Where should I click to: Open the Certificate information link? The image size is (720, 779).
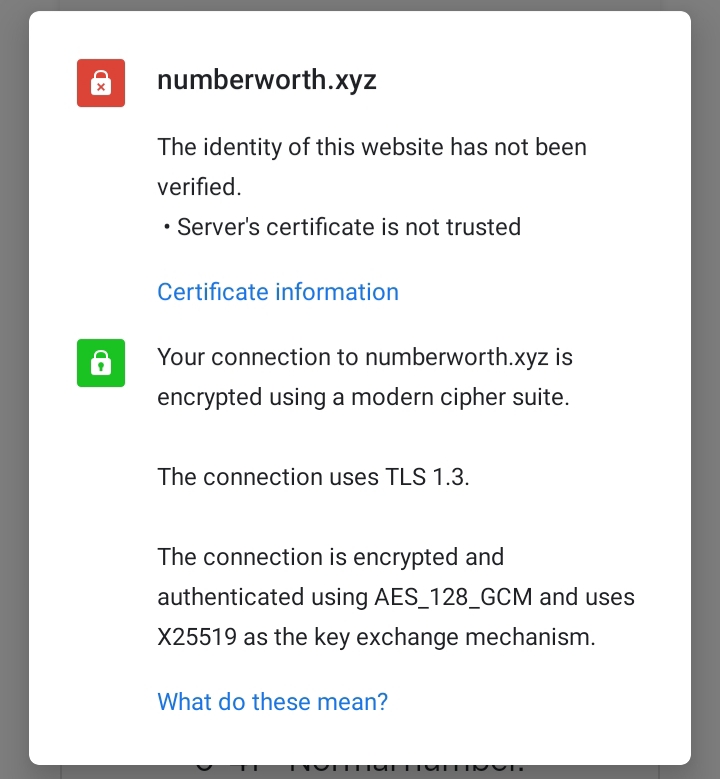click(278, 292)
